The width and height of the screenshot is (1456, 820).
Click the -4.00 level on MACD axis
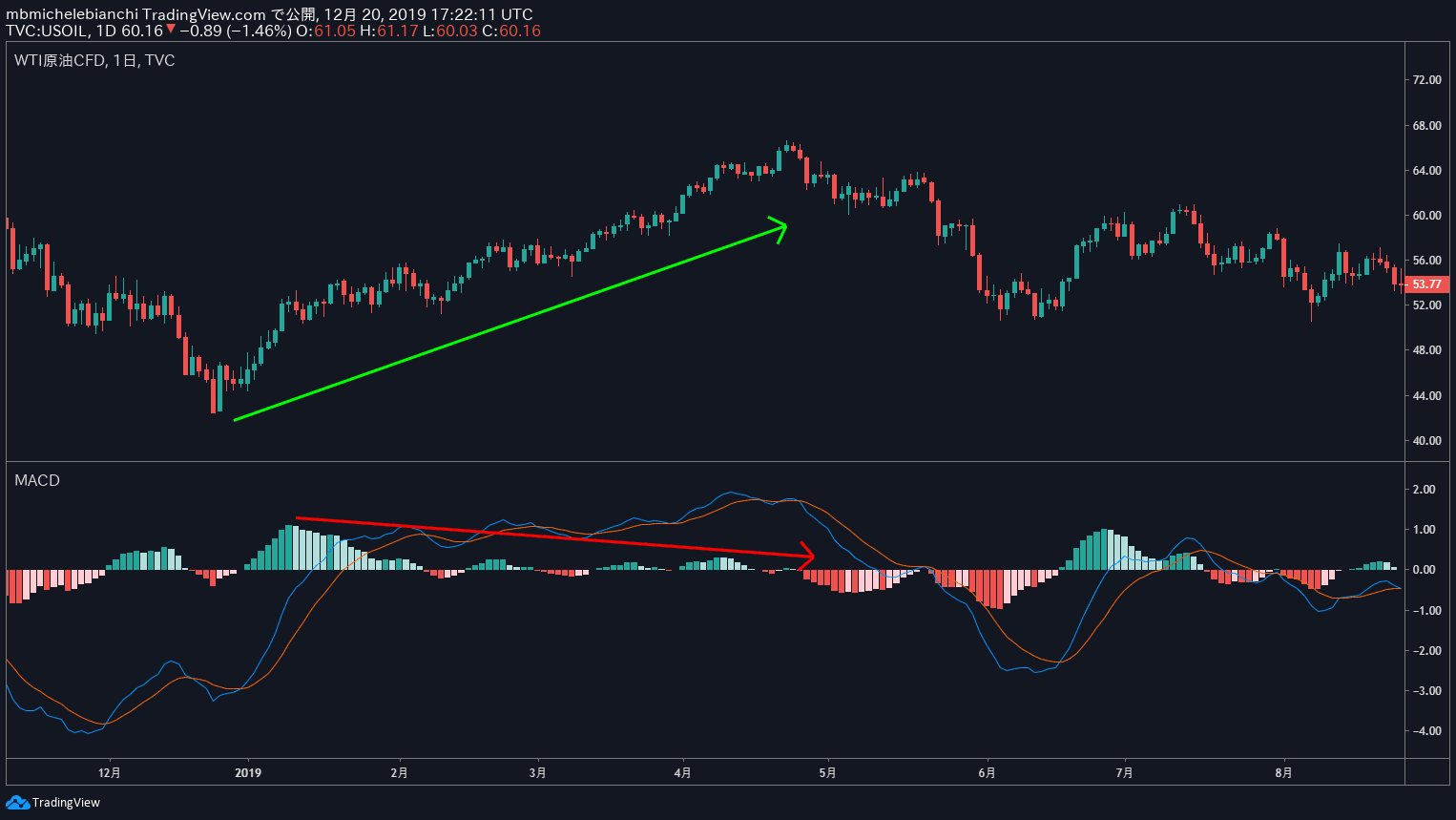pyautogui.click(x=1424, y=731)
